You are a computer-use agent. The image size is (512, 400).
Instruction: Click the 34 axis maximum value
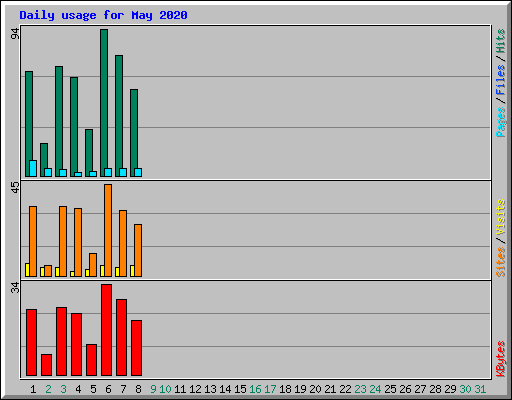tap(15, 287)
